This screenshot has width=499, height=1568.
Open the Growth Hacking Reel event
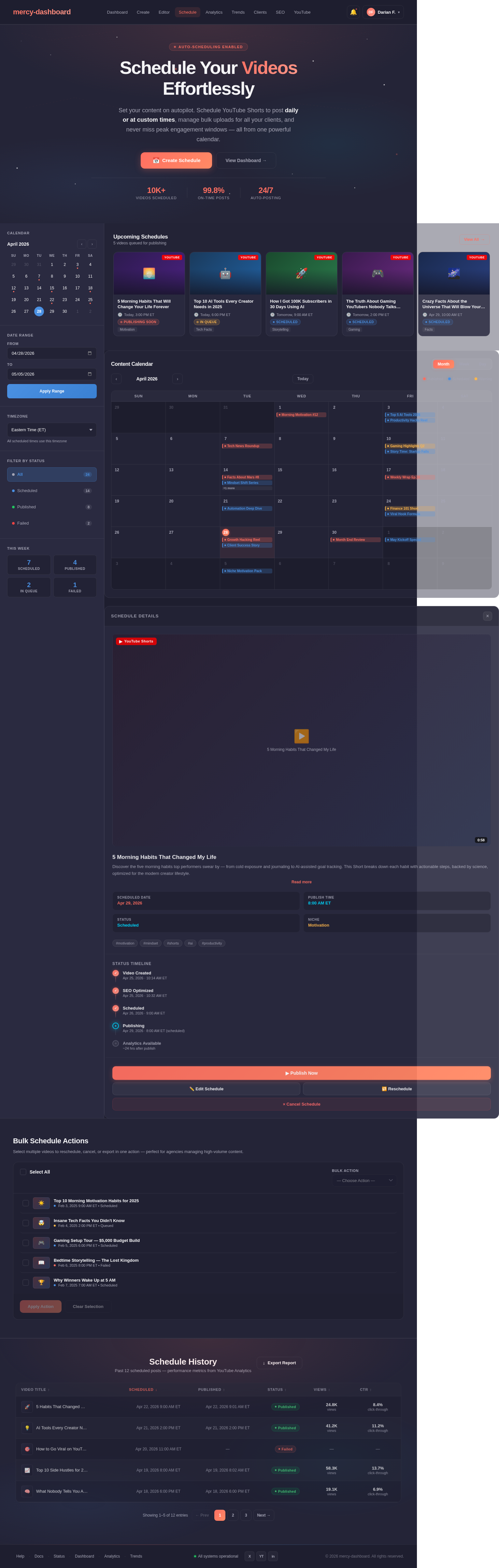[247, 539]
